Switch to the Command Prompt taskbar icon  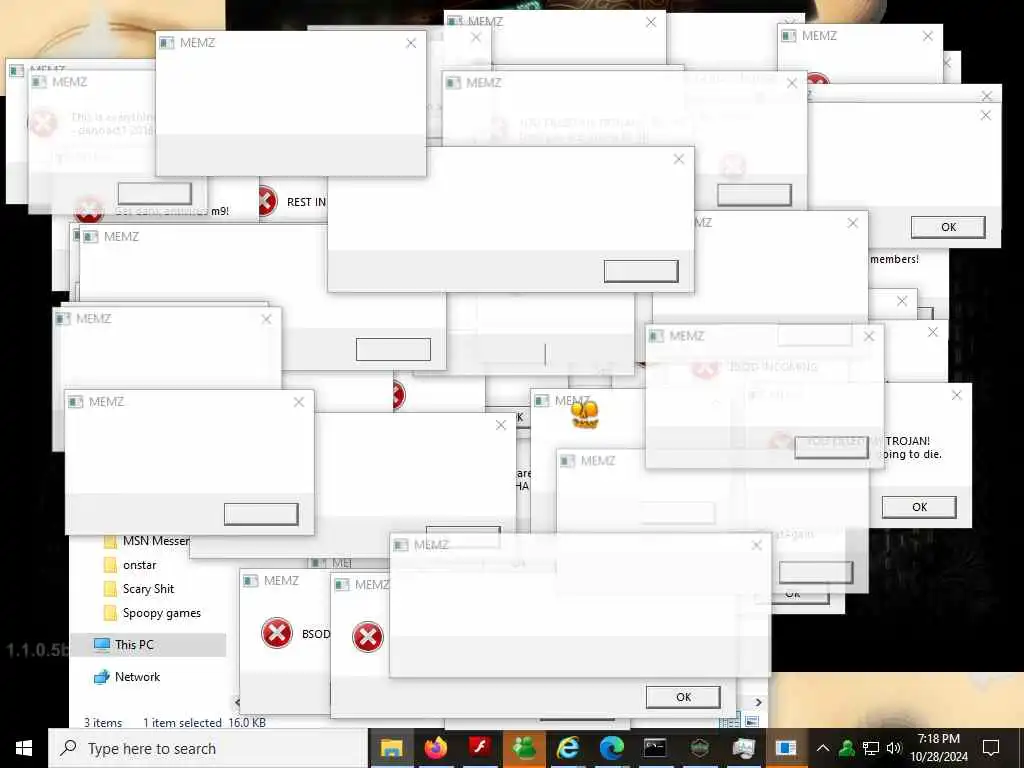pos(655,748)
